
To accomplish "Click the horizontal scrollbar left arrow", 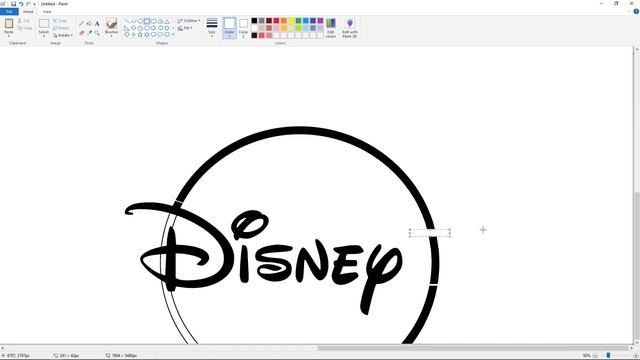I will click(2, 348).
